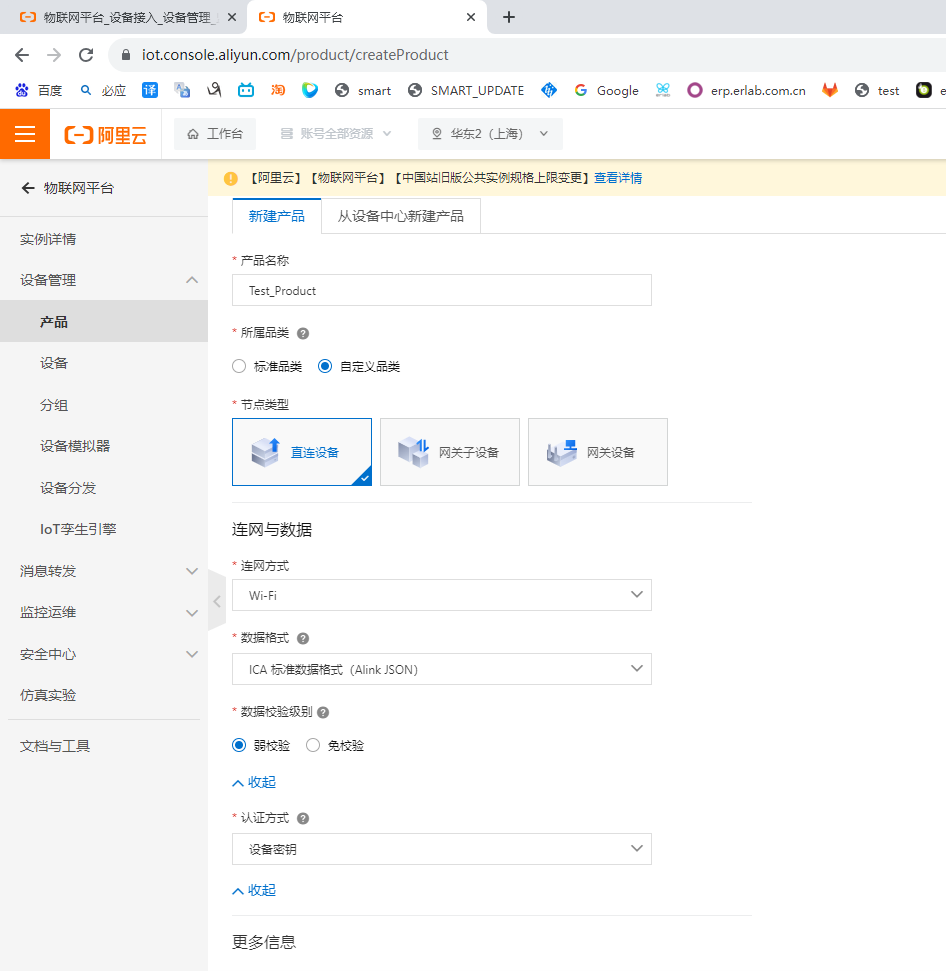Open the SMART_UPDATE bookmark
Viewport: 946px width, 971px height.
(x=466, y=90)
